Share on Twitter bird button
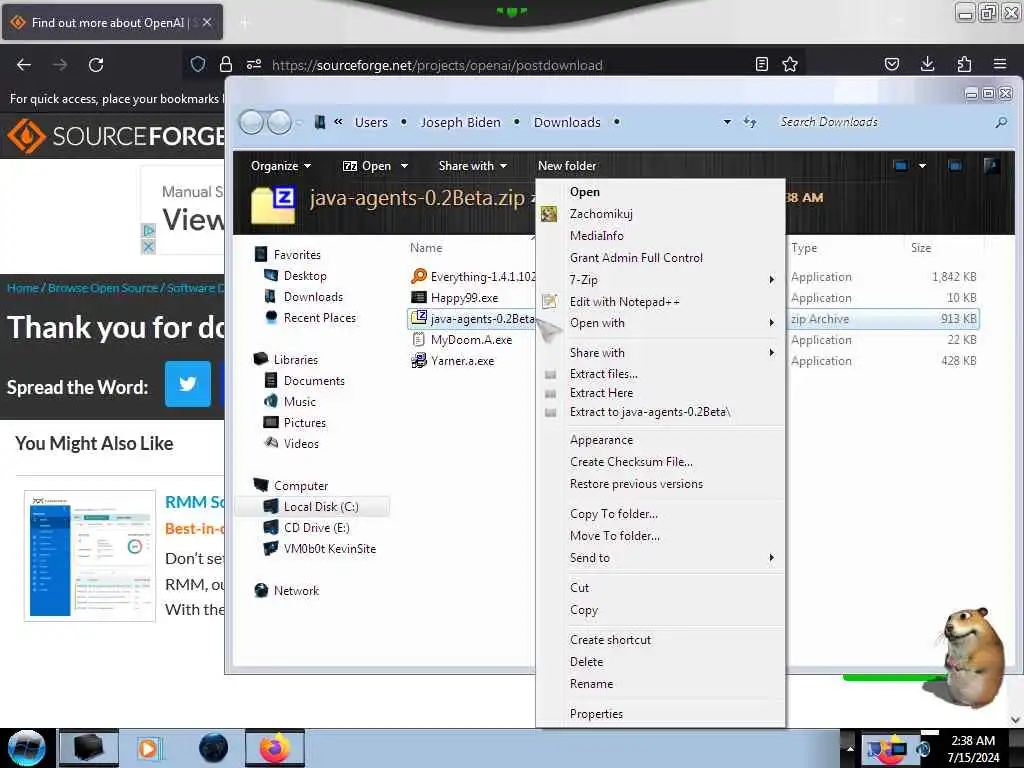Image resolution: width=1024 pixels, height=768 pixels. tap(187, 384)
